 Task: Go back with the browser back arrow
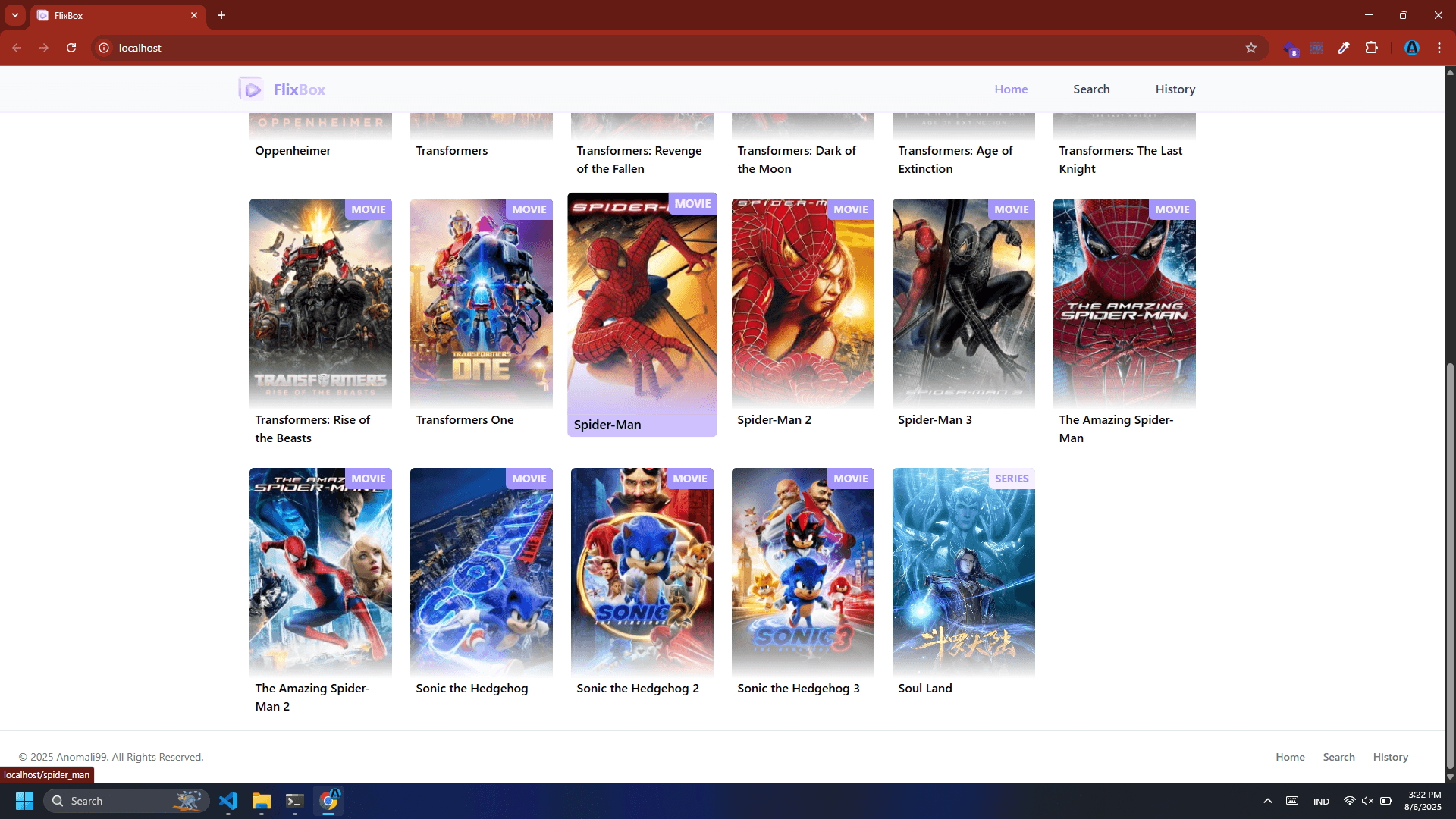coord(17,48)
